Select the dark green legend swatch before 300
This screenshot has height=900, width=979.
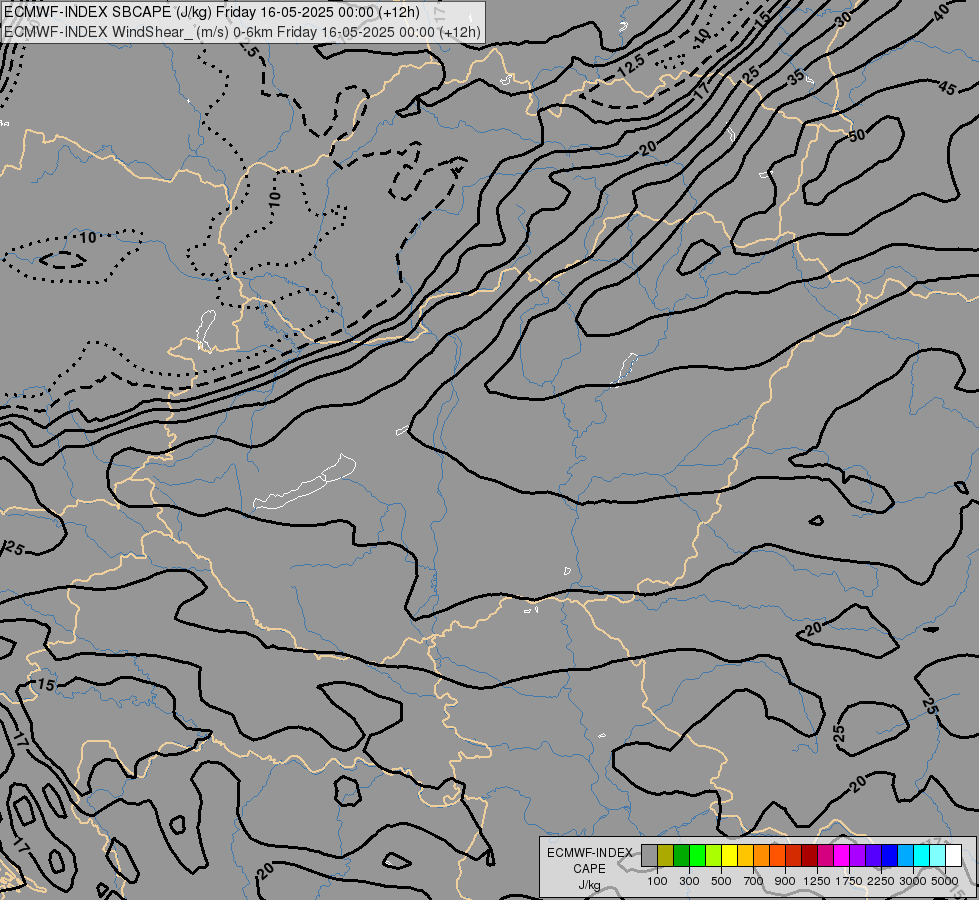(x=681, y=855)
